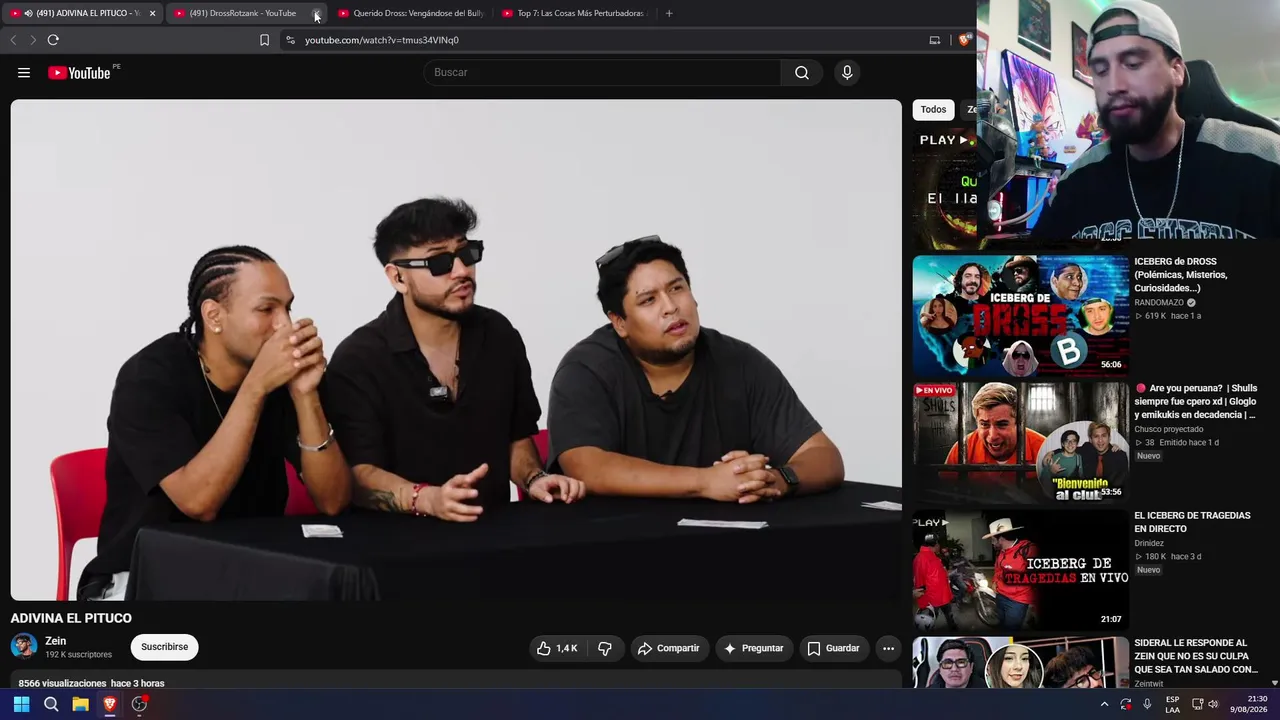The image size is (1280, 720).
Task: Click the microphone icon in system tray
Action: pyautogui.click(x=1147, y=704)
